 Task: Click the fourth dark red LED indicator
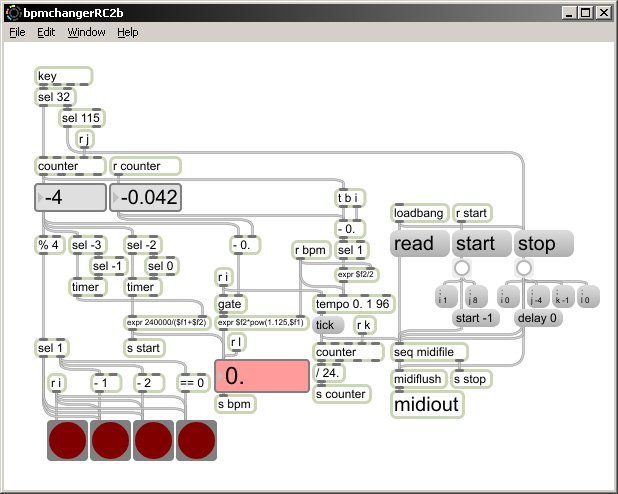point(196,440)
